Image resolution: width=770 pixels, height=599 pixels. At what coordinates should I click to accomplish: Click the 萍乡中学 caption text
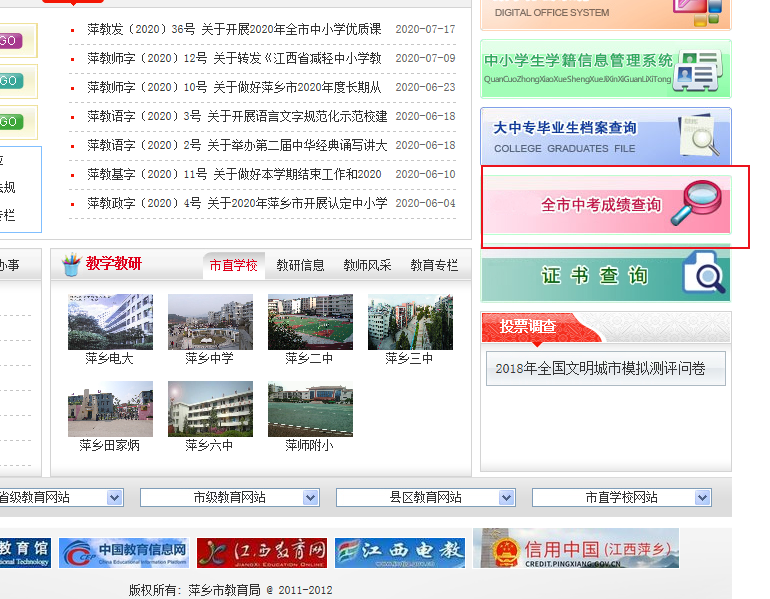tap(210, 358)
